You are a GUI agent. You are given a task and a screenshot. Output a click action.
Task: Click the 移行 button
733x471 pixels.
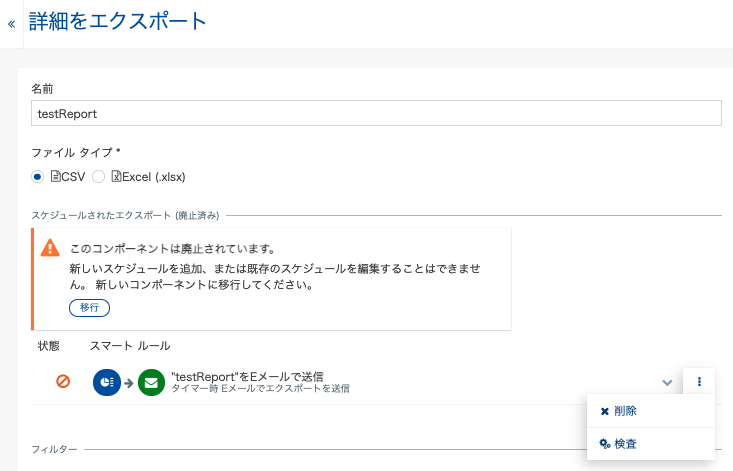[89, 307]
